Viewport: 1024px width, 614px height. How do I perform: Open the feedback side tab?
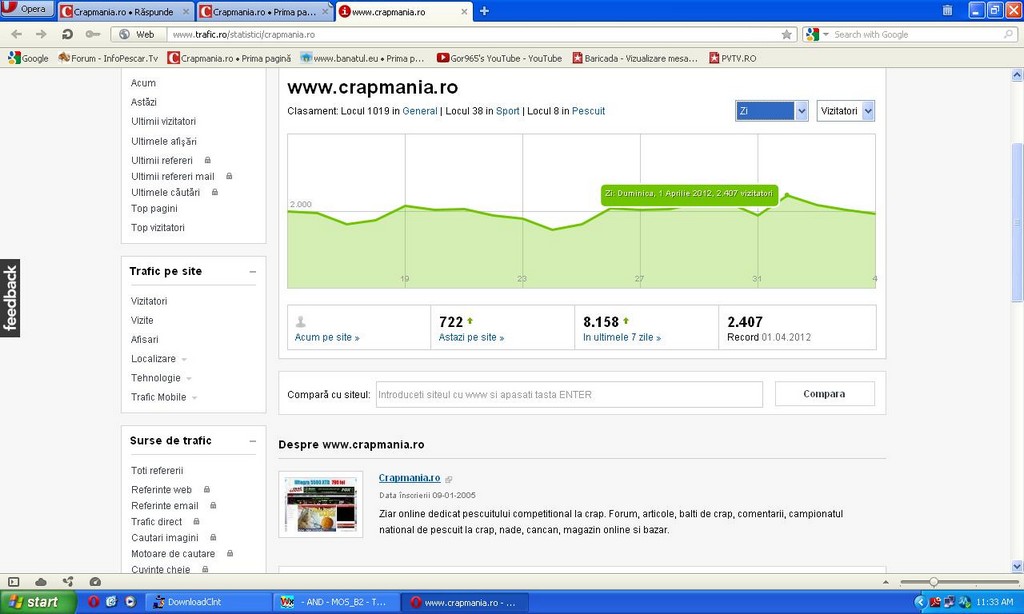coord(10,298)
